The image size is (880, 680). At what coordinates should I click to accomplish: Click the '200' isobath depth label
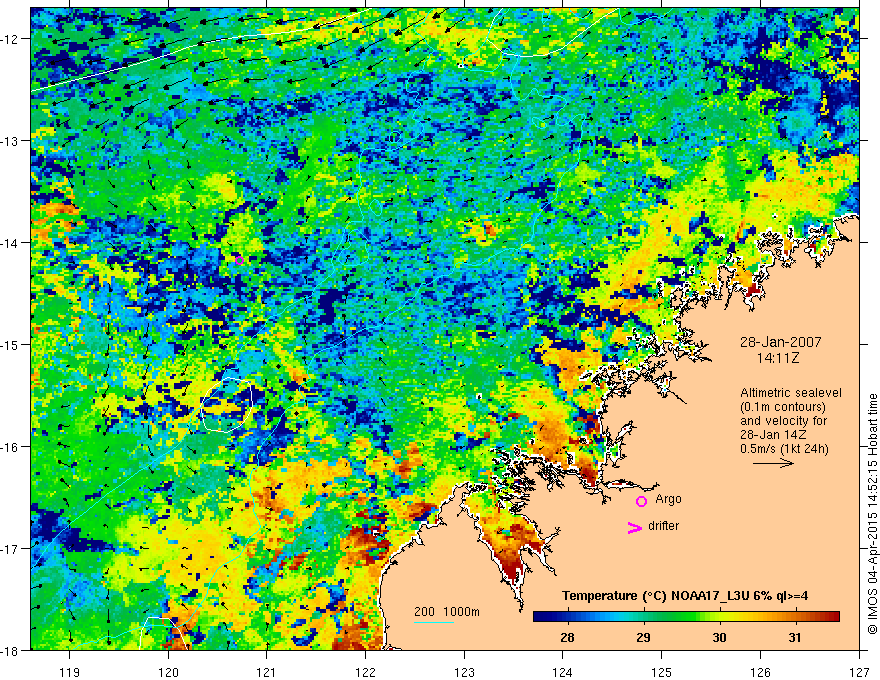pos(424,612)
